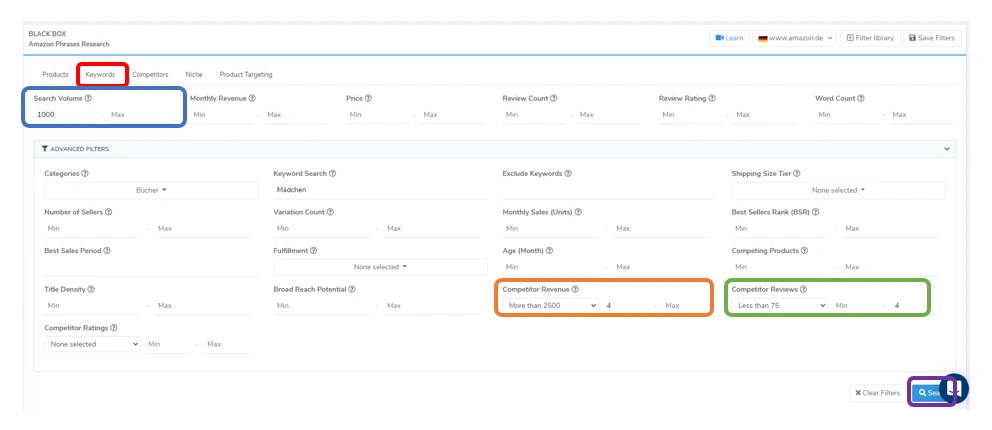Open the Filter library
Image resolution: width=992 pixels, height=430 pixels.
tap(870, 38)
